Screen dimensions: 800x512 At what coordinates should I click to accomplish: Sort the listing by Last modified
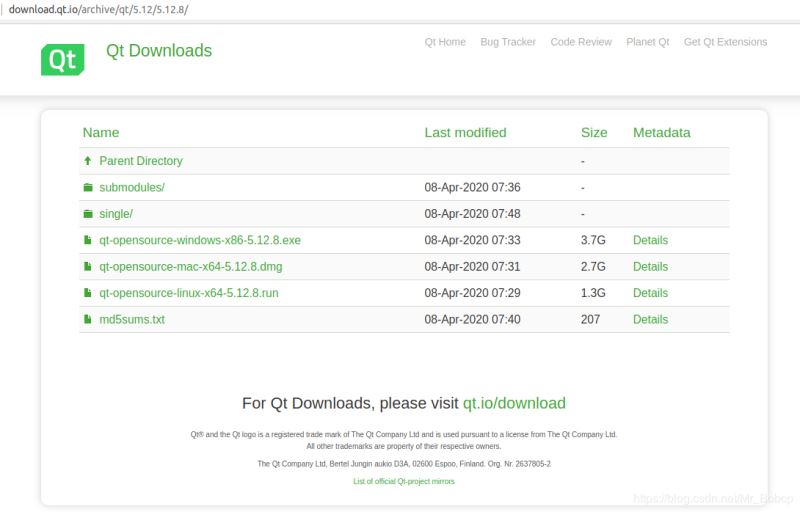(465, 133)
